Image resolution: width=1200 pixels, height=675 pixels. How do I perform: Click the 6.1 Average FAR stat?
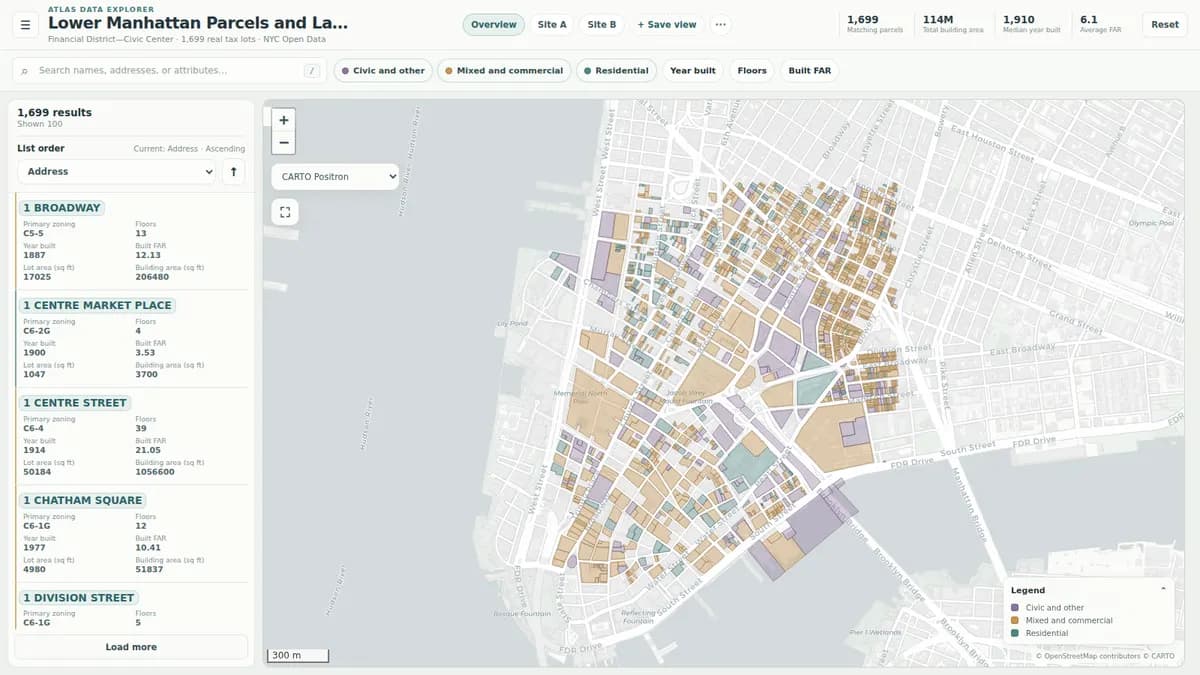pyautogui.click(x=1100, y=24)
